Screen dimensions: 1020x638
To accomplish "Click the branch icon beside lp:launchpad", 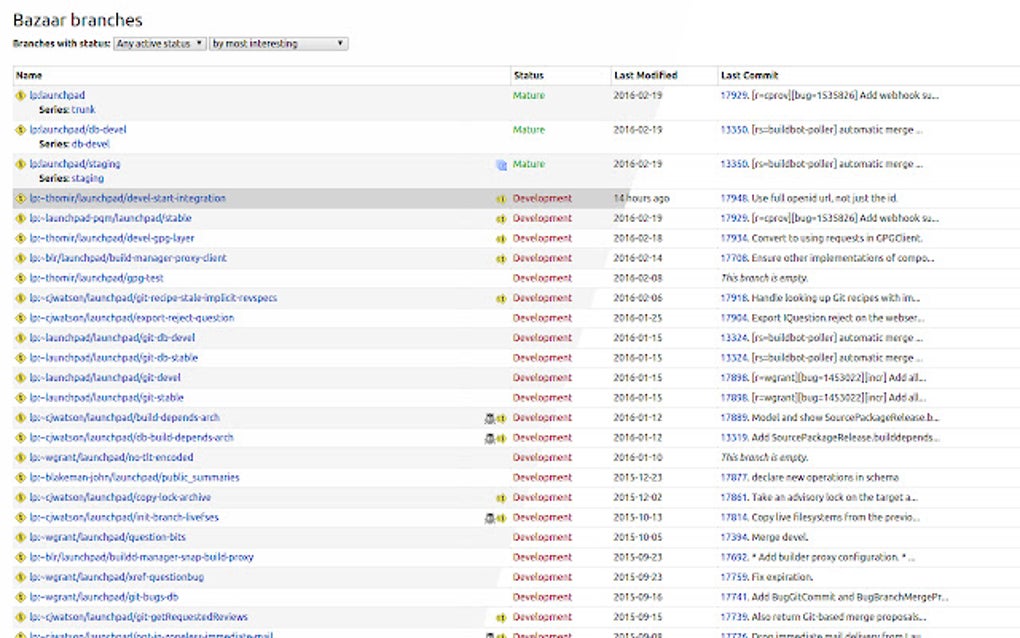I will [20, 96].
